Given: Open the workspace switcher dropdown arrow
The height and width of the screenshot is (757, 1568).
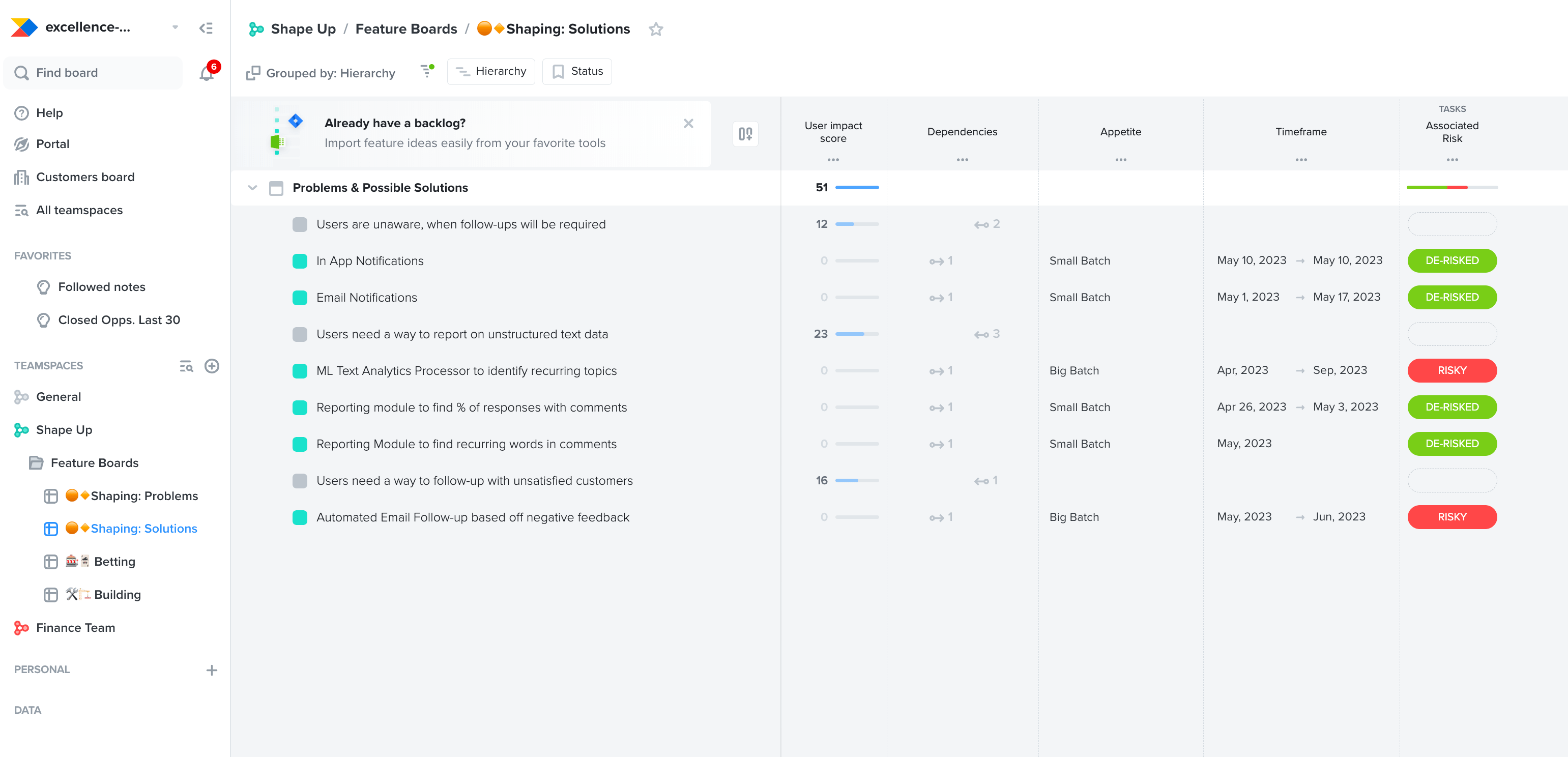Looking at the screenshot, I should [176, 27].
